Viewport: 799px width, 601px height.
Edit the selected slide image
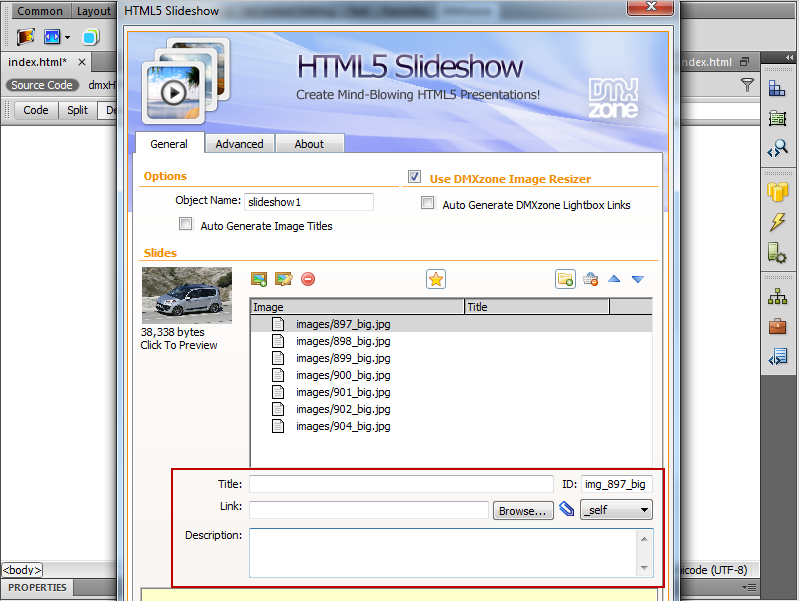click(283, 279)
